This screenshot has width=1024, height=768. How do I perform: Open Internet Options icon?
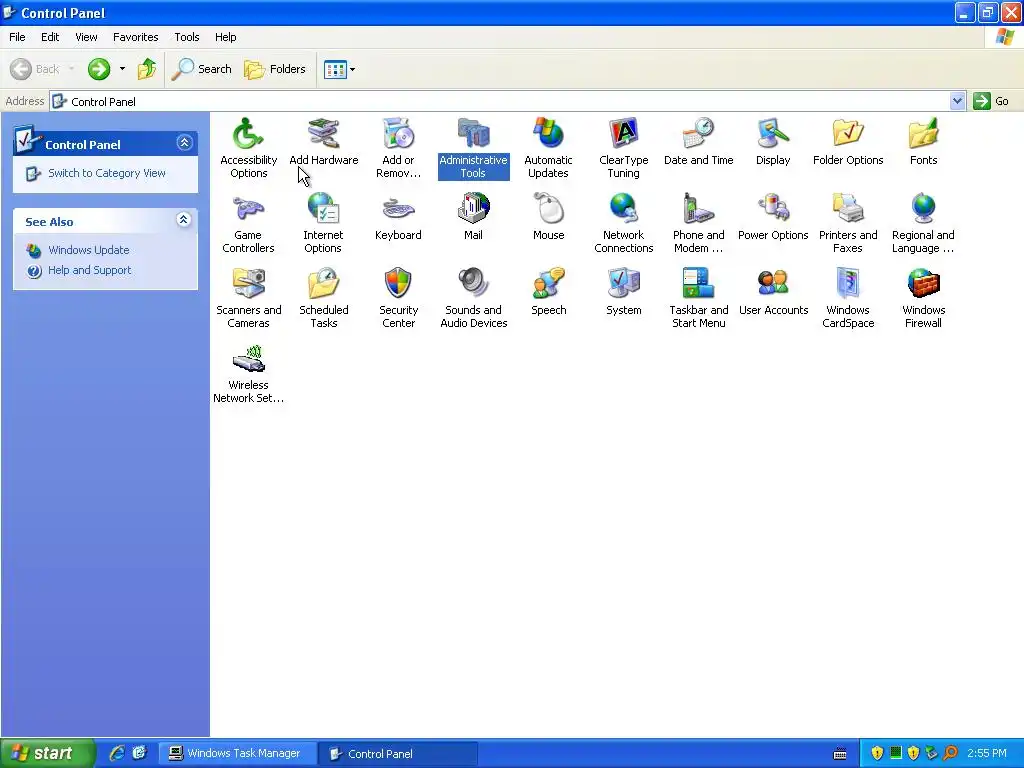[323, 209]
